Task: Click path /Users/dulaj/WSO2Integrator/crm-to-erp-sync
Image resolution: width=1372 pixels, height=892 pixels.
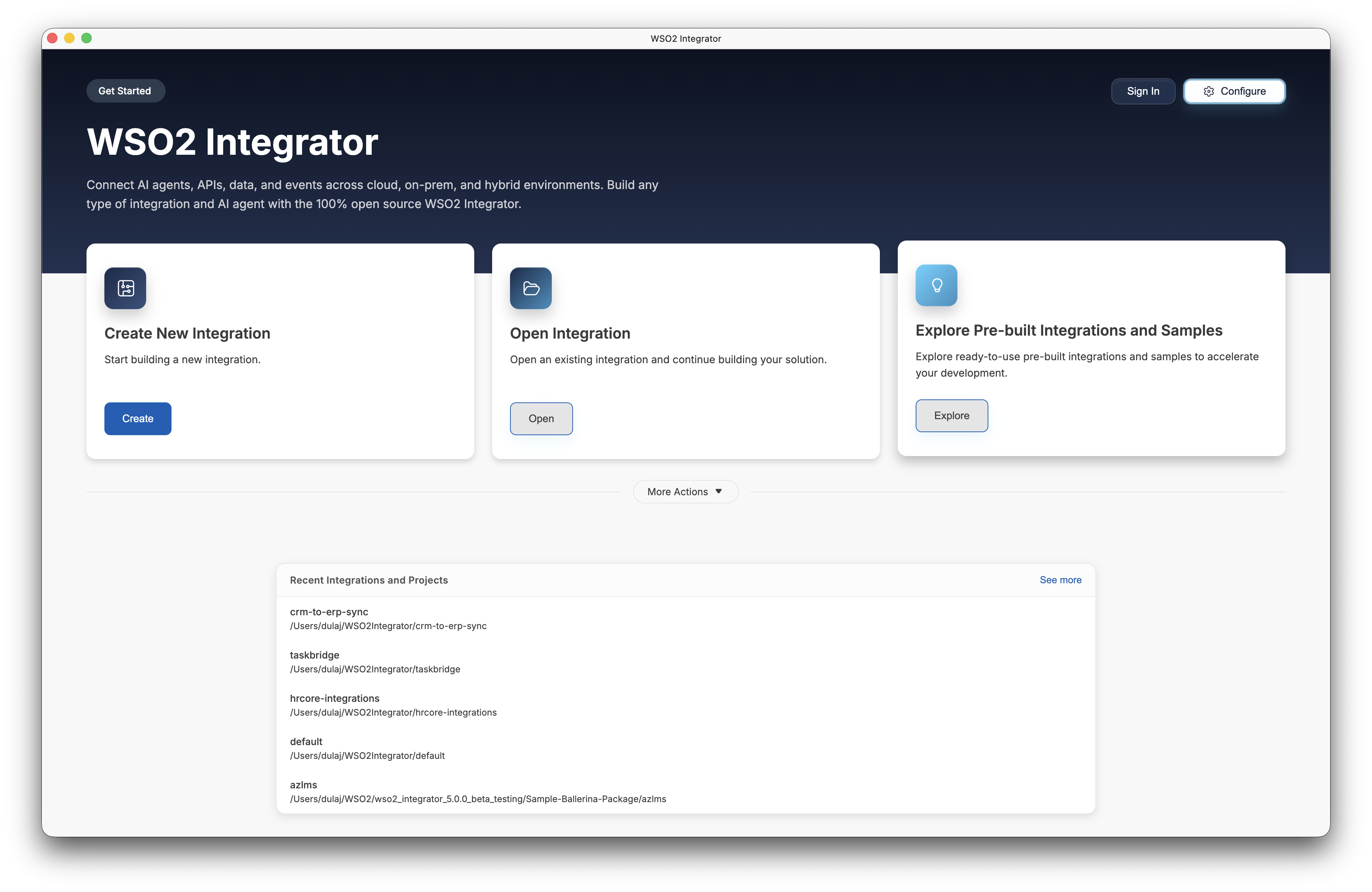Action: pos(388,626)
